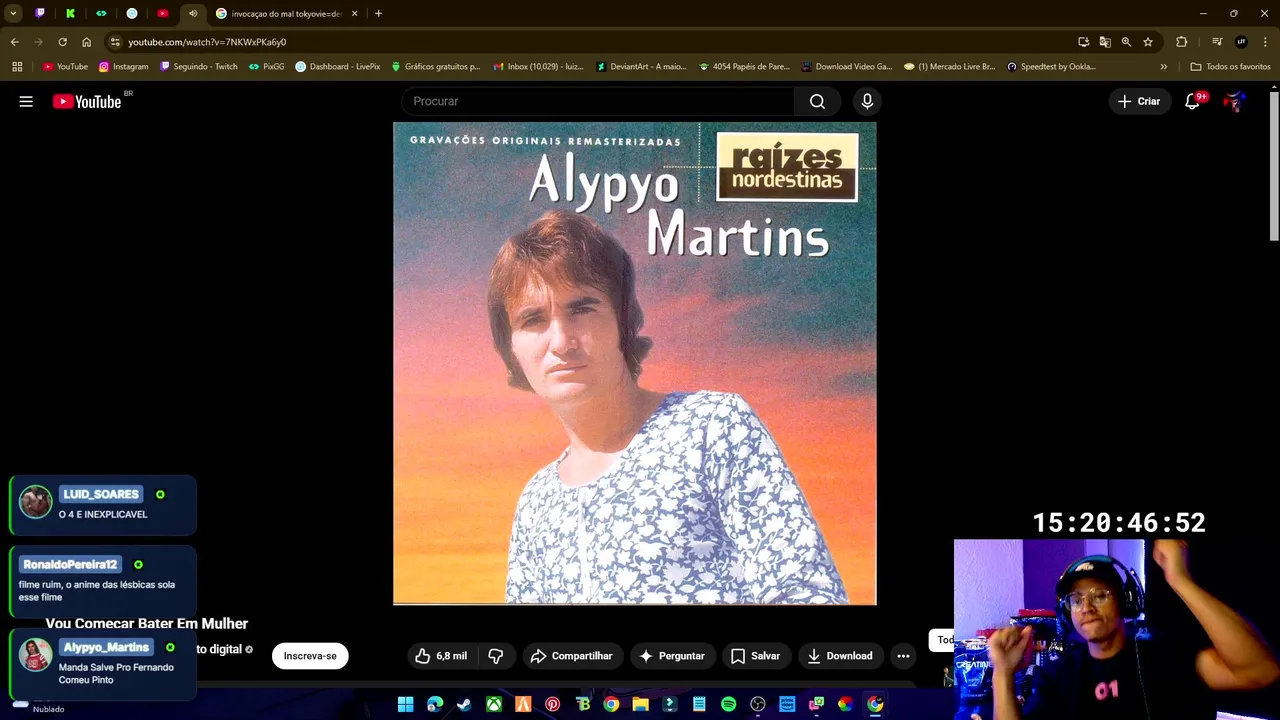1280x720 pixels.
Task: Click the page vertical scrollbar
Action: tap(1274, 165)
